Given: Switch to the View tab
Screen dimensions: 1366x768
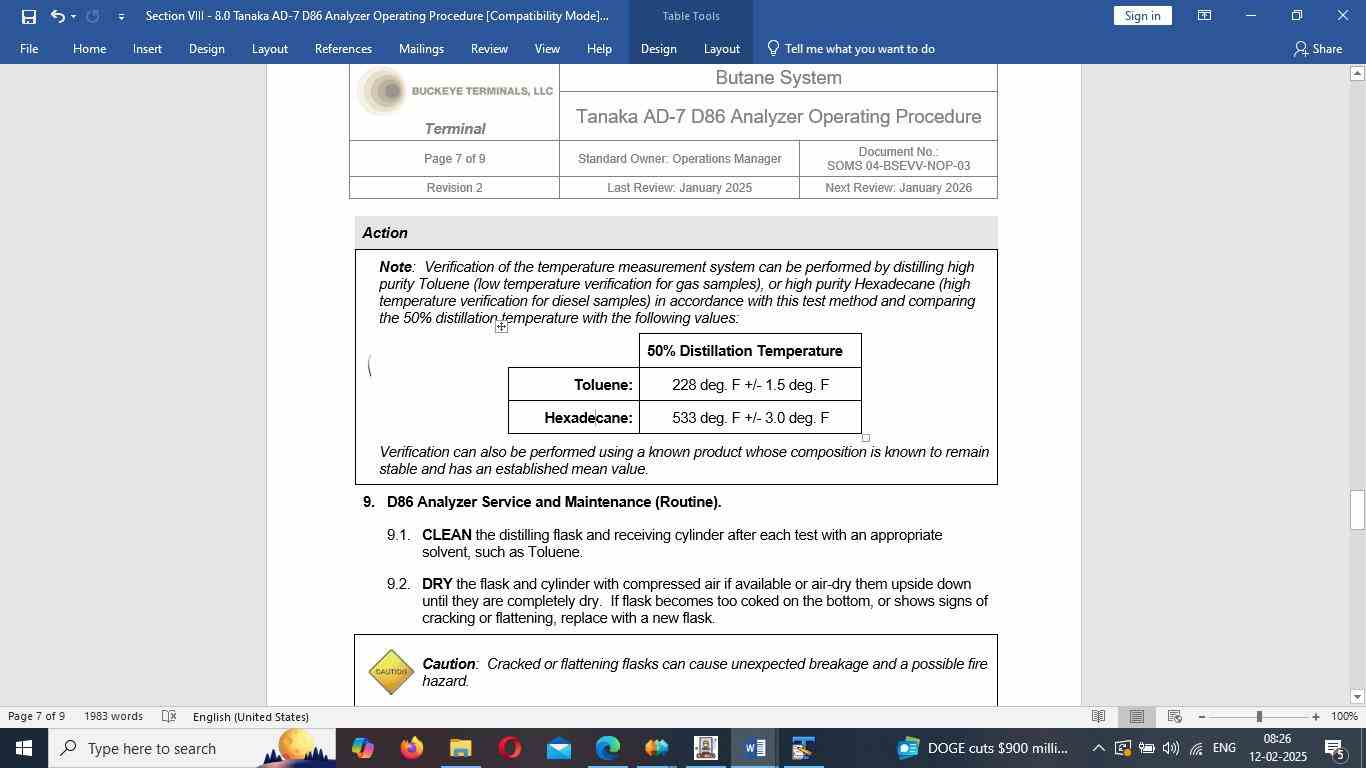Looking at the screenshot, I should (547, 48).
